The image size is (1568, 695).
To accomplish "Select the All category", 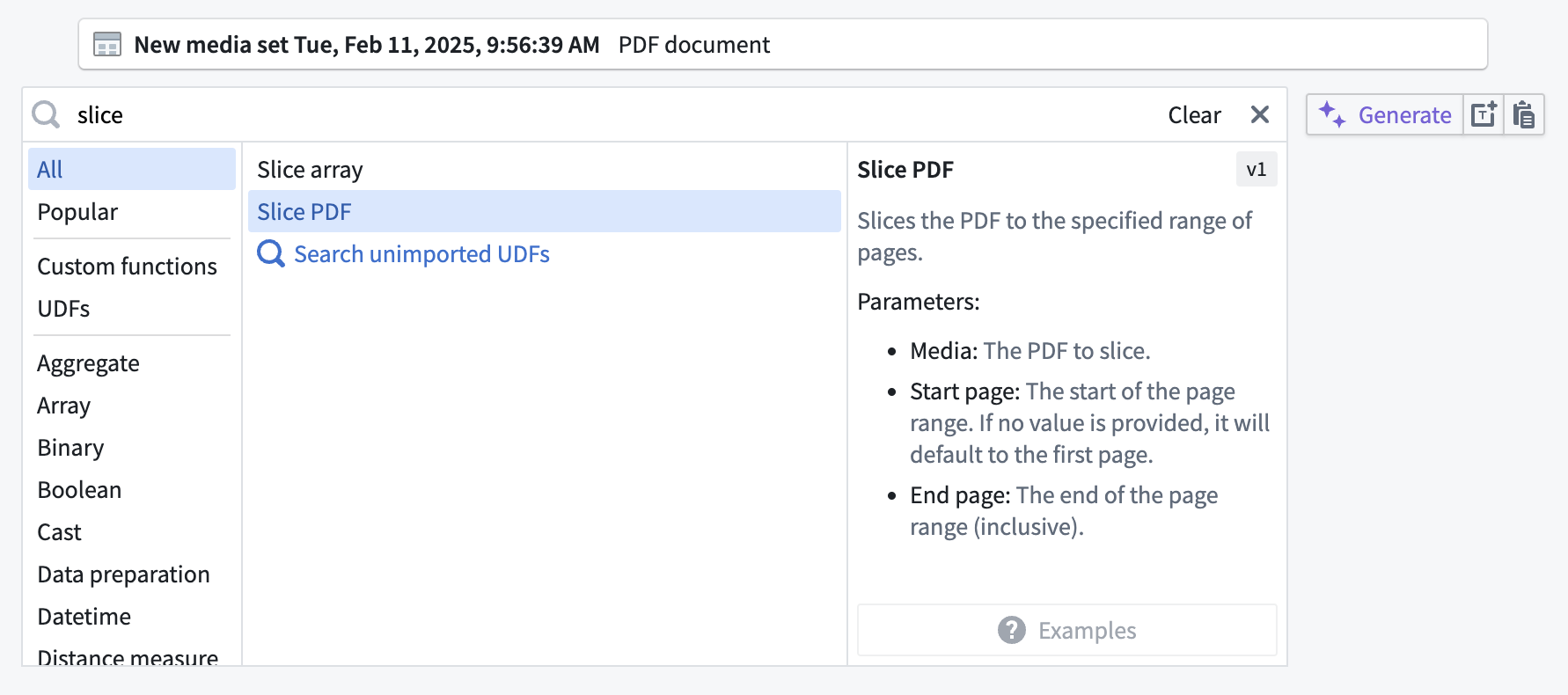I will click(x=50, y=170).
